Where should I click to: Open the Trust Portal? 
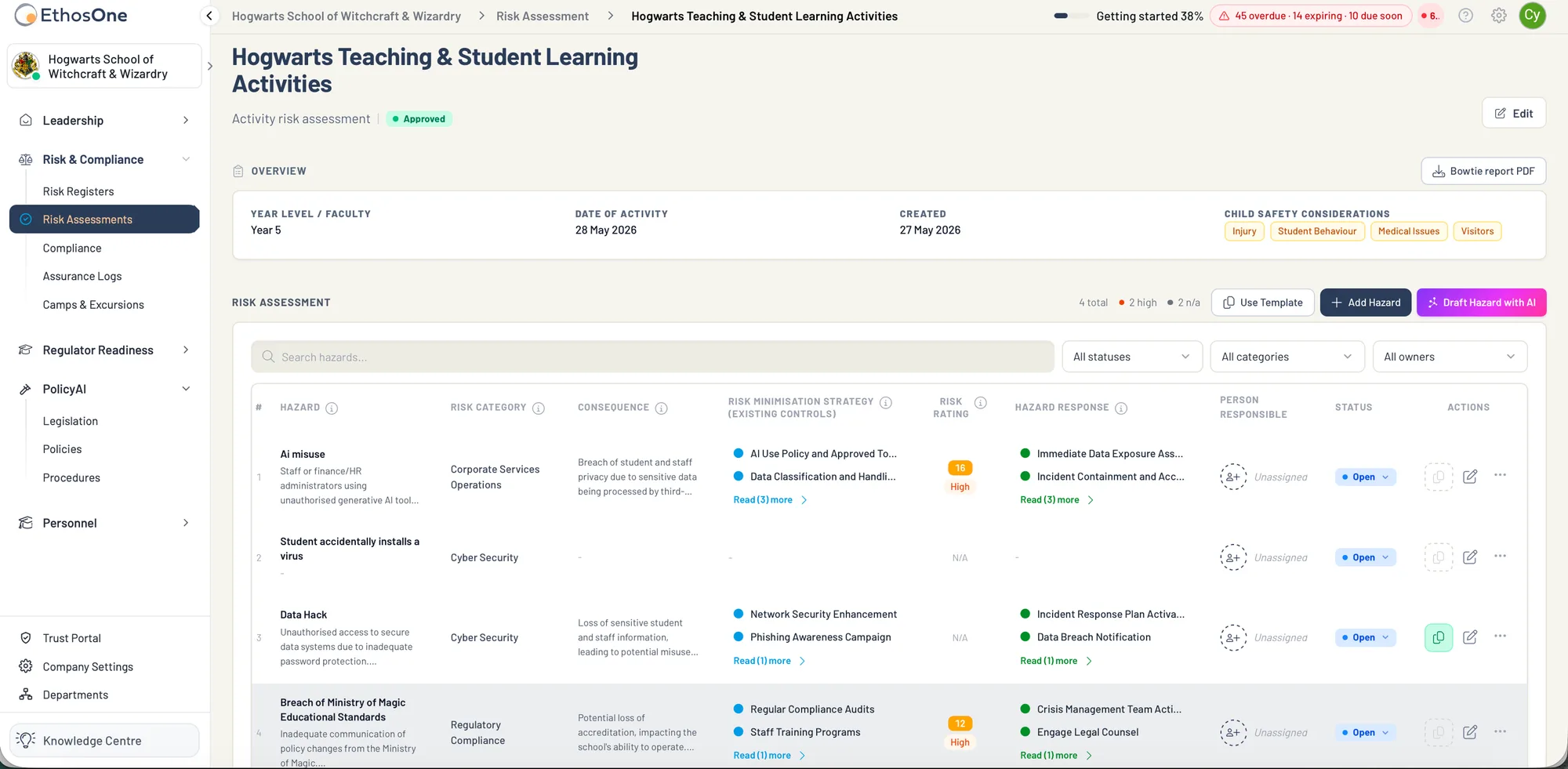pyautogui.click(x=71, y=638)
